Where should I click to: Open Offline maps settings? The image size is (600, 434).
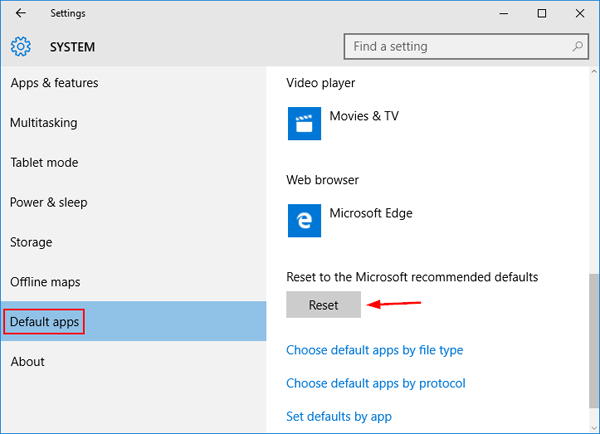[x=45, y=282]
